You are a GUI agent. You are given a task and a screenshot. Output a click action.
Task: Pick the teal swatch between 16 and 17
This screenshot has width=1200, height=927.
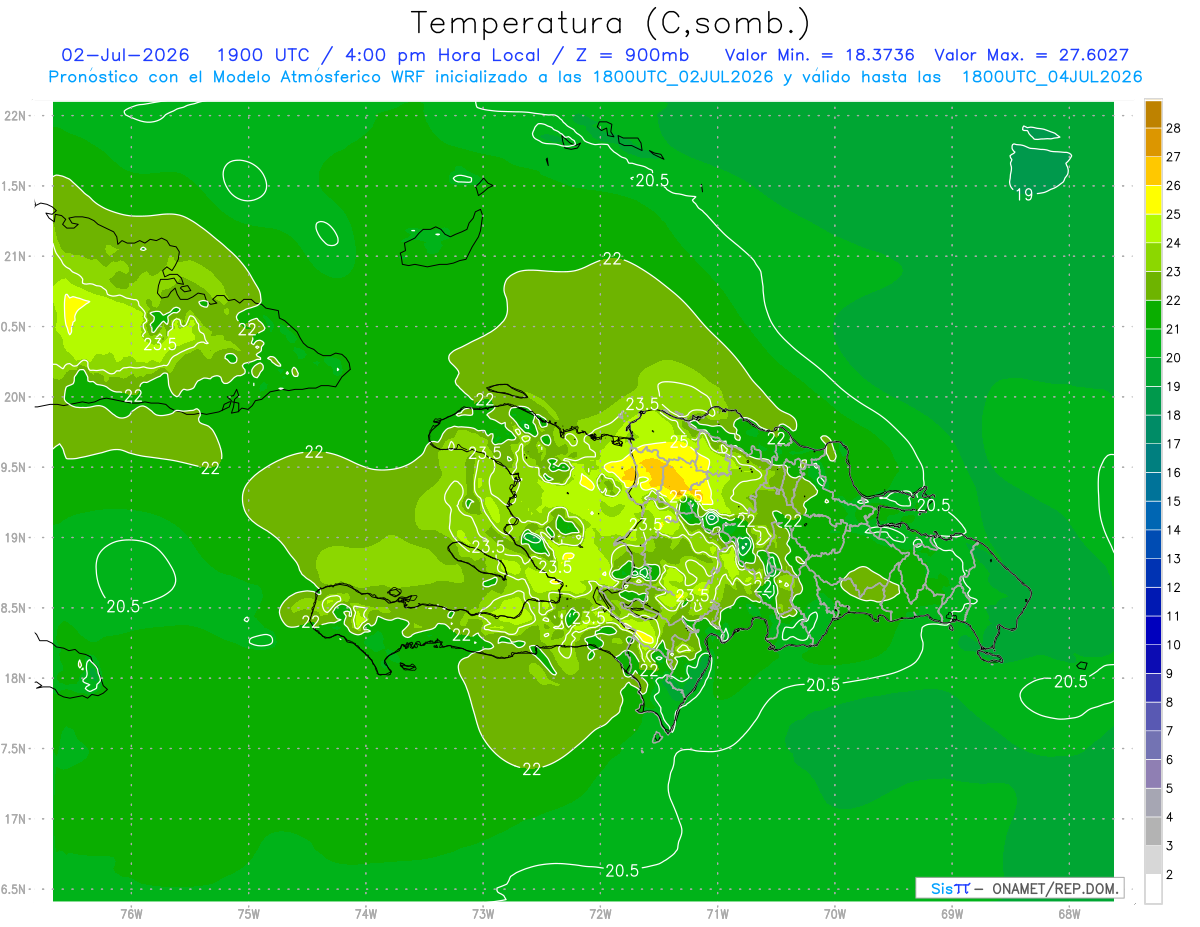1153,458
